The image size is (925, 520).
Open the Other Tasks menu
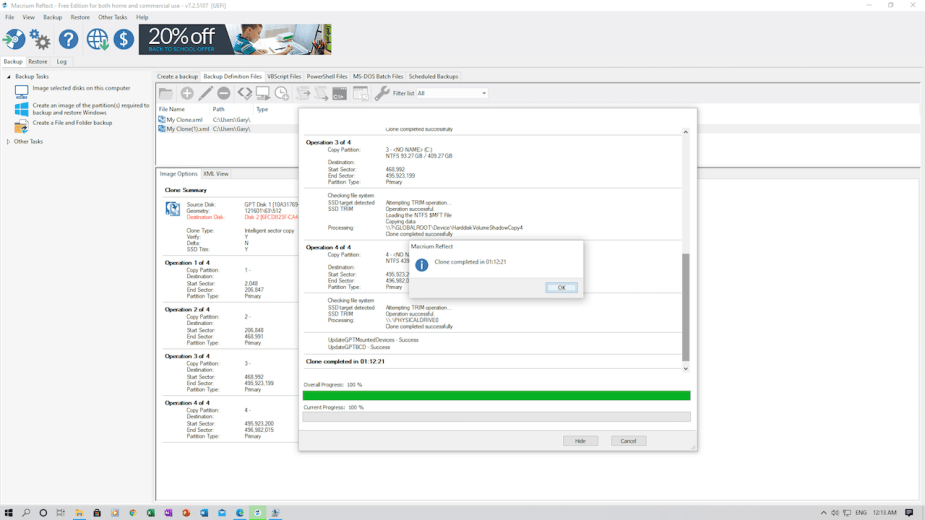point(112,17)
